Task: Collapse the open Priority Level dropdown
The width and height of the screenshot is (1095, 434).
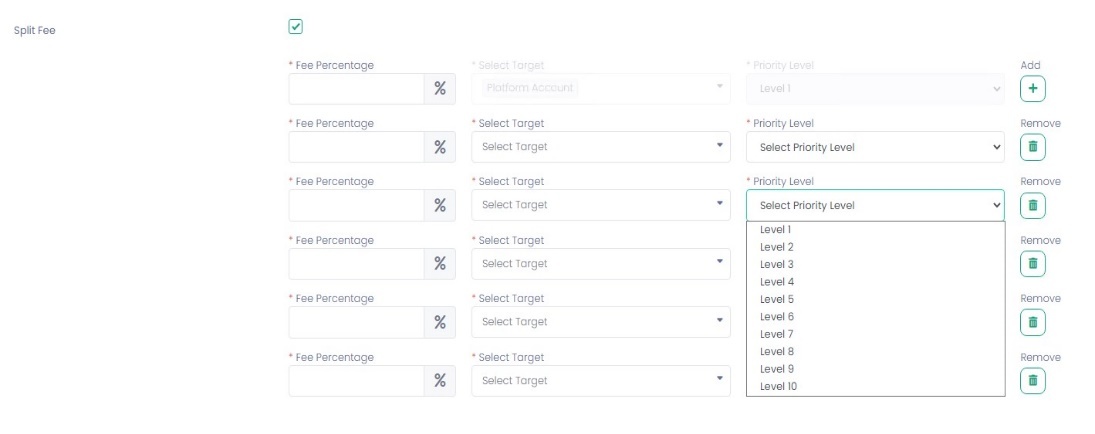Action: point(874,205)
